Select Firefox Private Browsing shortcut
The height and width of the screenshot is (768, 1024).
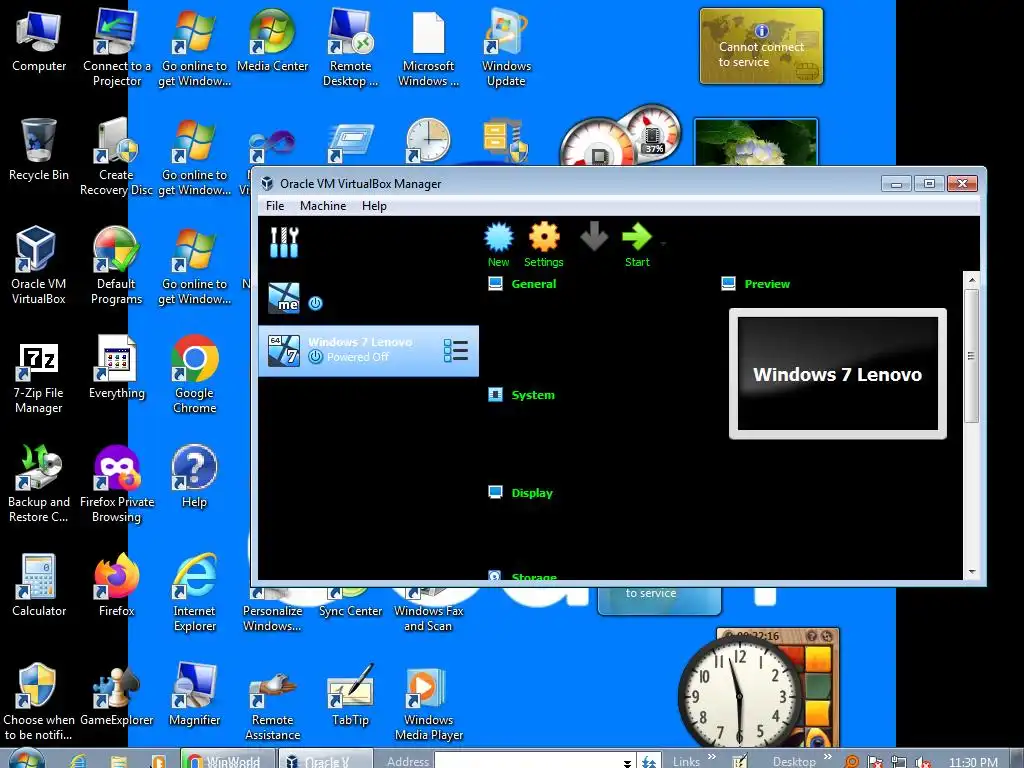pyautogui.click(x=117, y=483)
